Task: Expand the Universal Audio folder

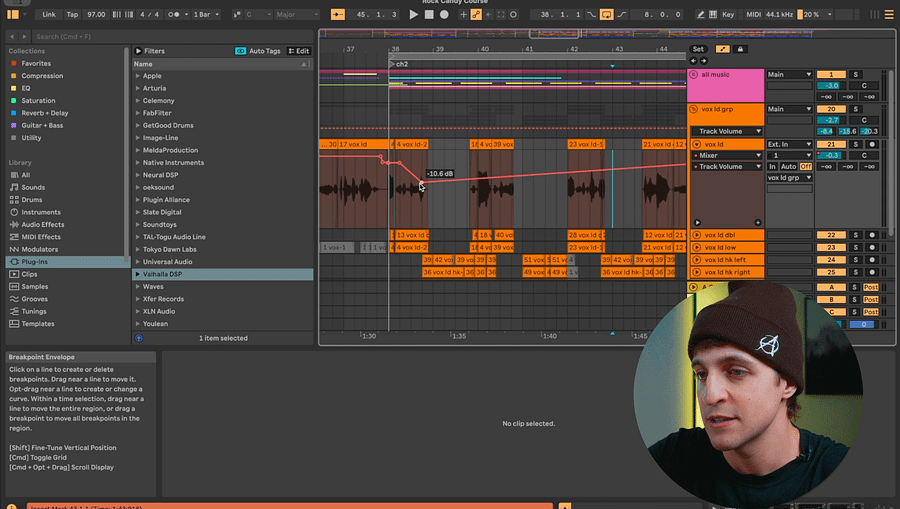Action: click(x=138, y=262)
